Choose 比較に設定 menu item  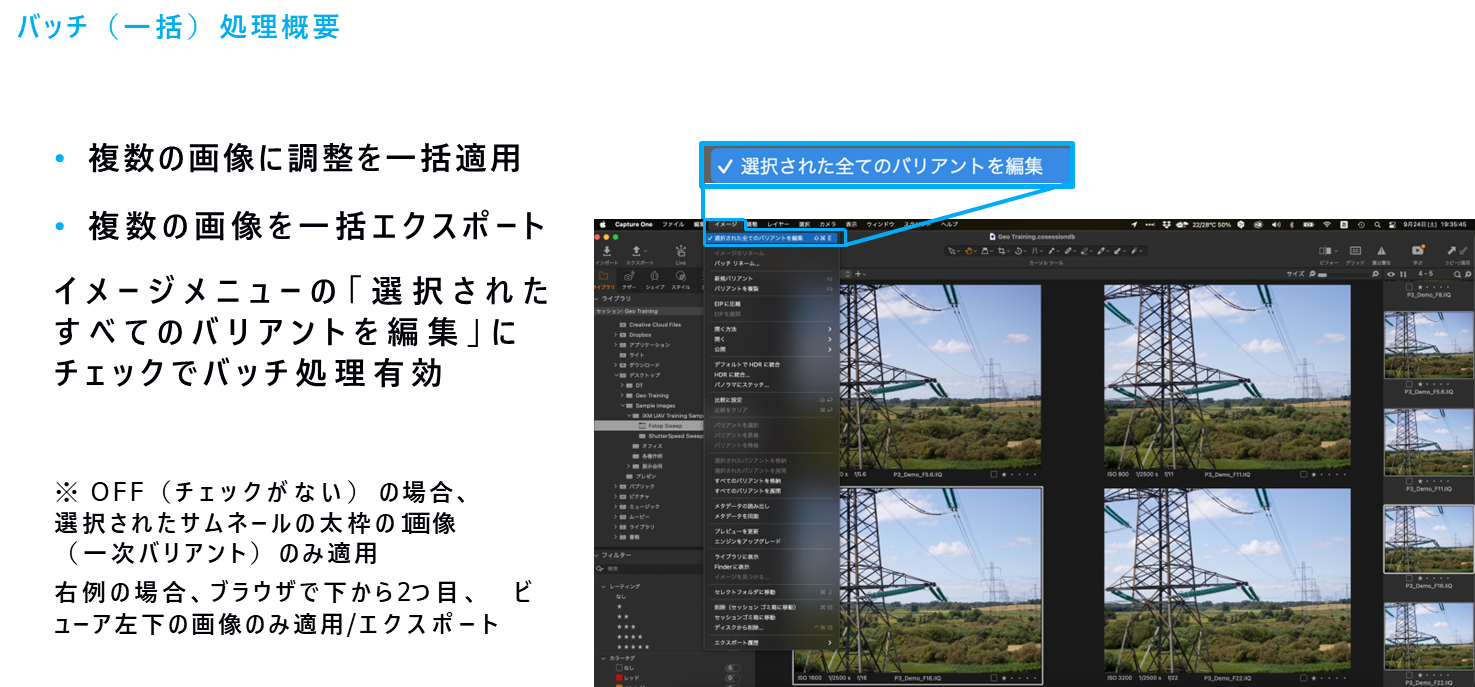[x=771, y=399]
